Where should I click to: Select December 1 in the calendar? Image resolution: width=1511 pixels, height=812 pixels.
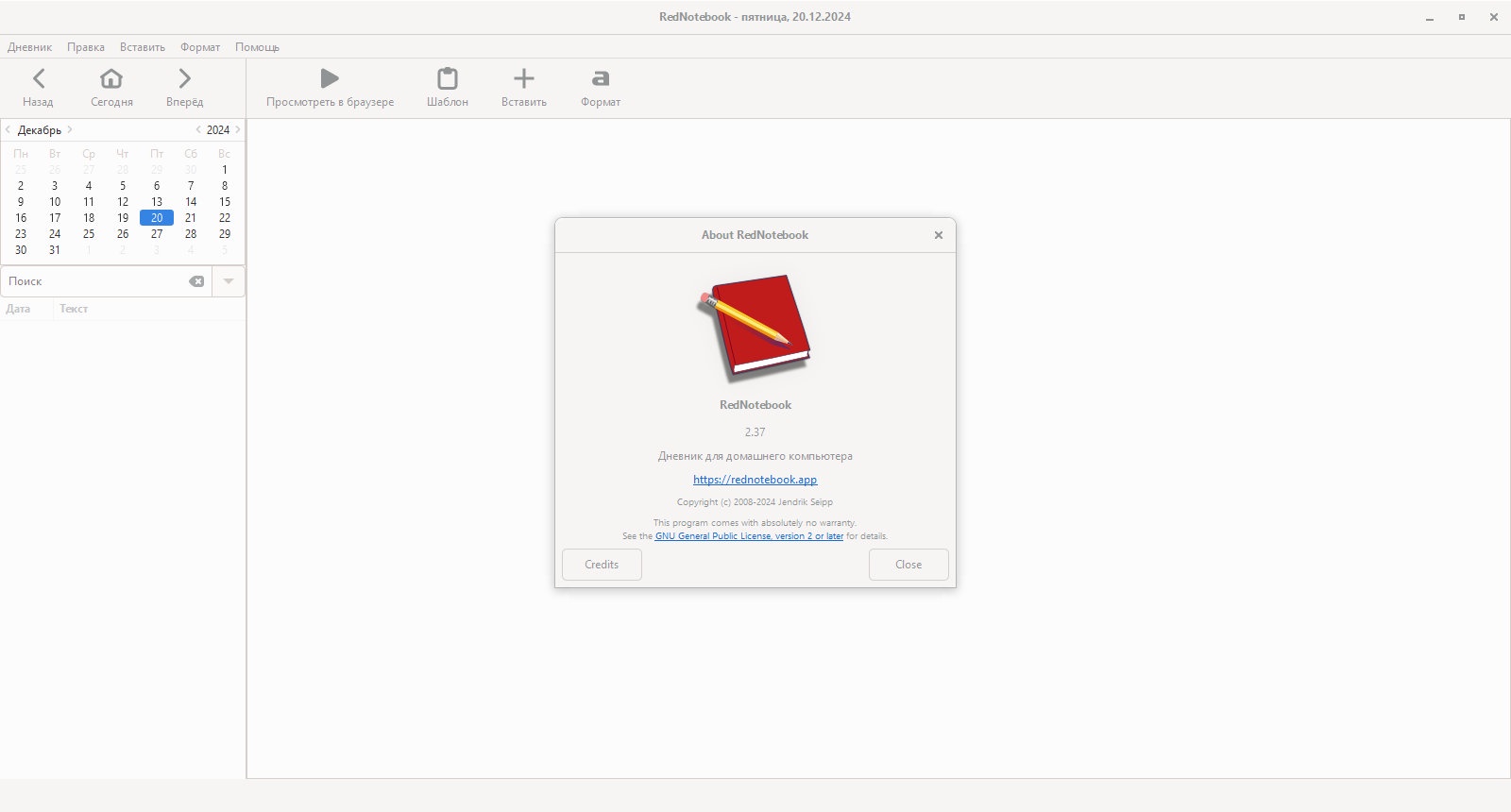(x=225, y=170)
